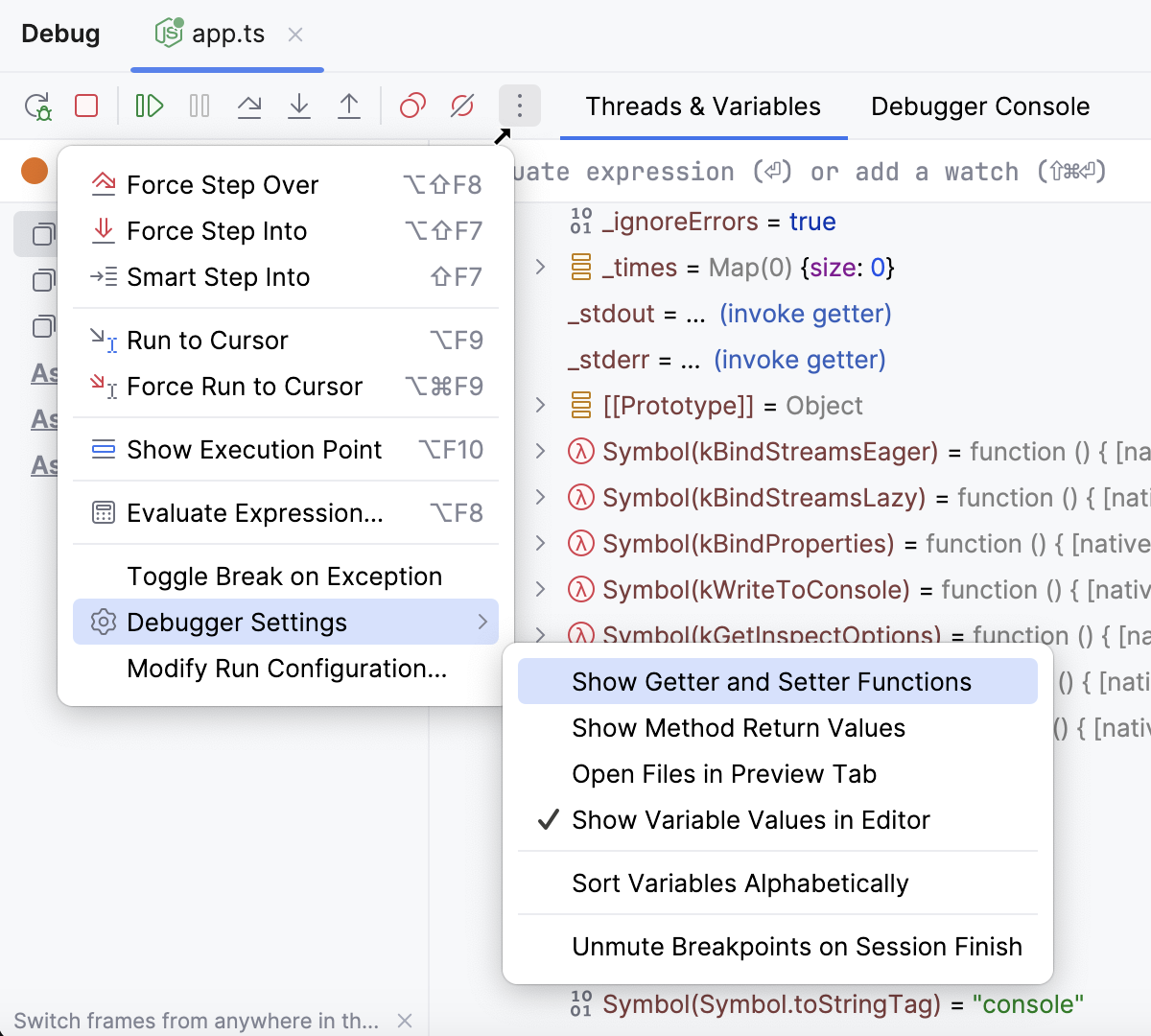
Task: Switch to the Debugger Console tab
Action: click(x=979, y=106)
